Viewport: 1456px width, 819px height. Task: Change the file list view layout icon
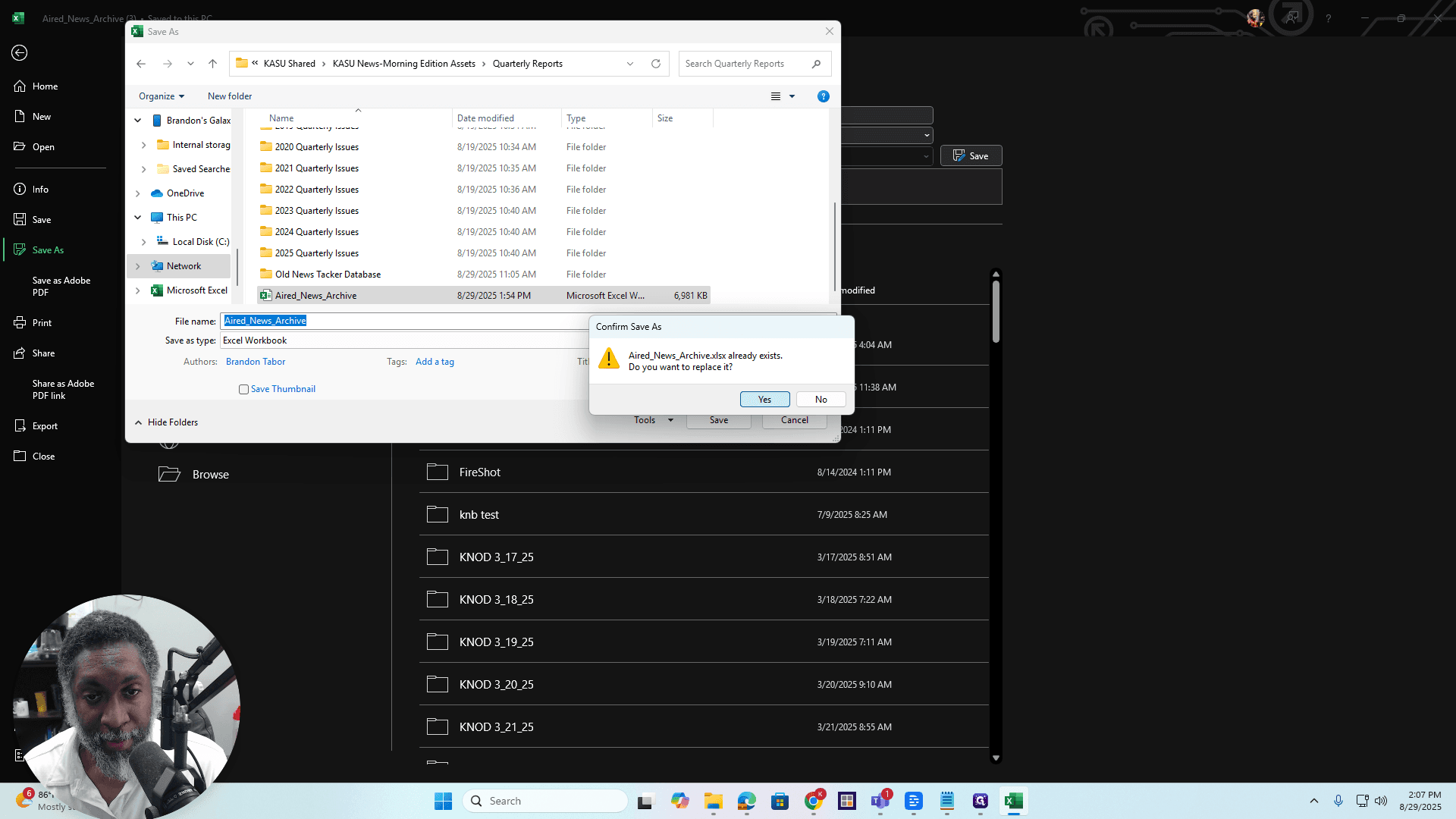click(x=775, y=96)
